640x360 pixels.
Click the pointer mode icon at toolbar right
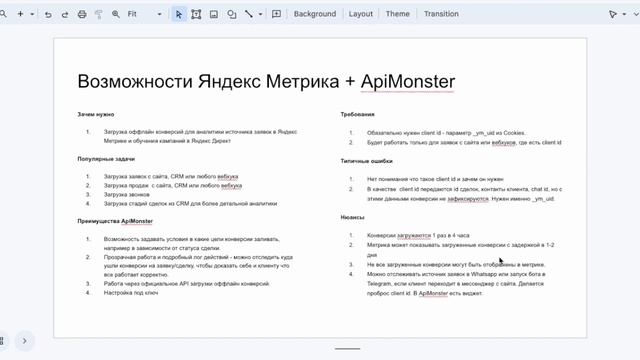pyautogui.click(x=613, y=14)
